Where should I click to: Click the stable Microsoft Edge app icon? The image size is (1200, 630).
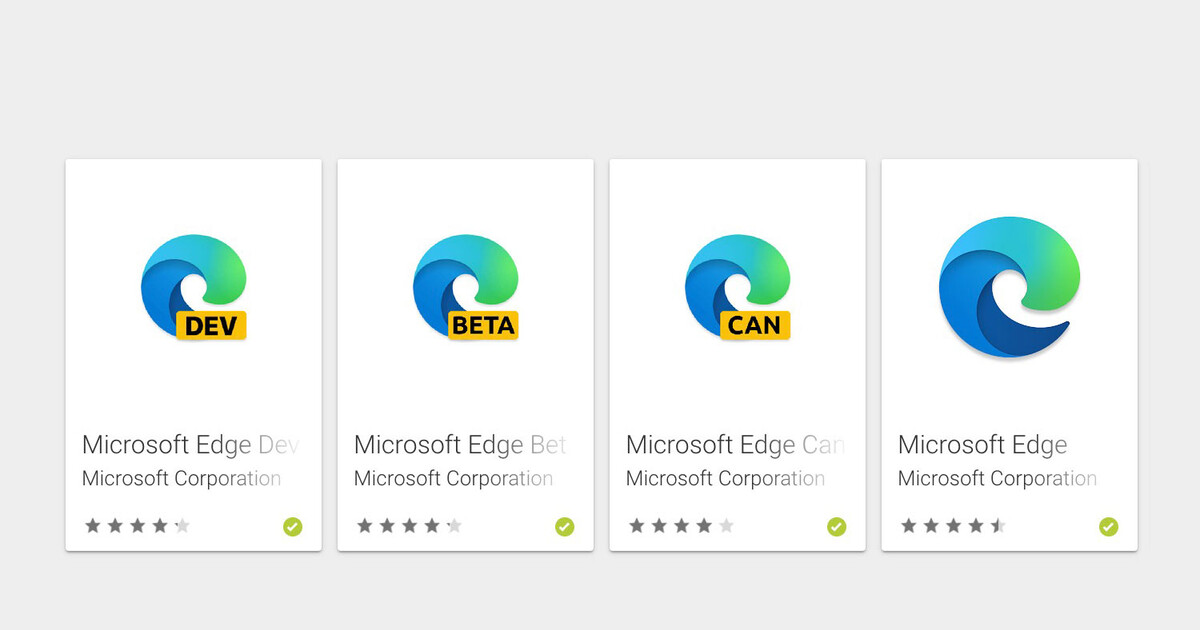pyautogui.click(x=1009, y=287)
